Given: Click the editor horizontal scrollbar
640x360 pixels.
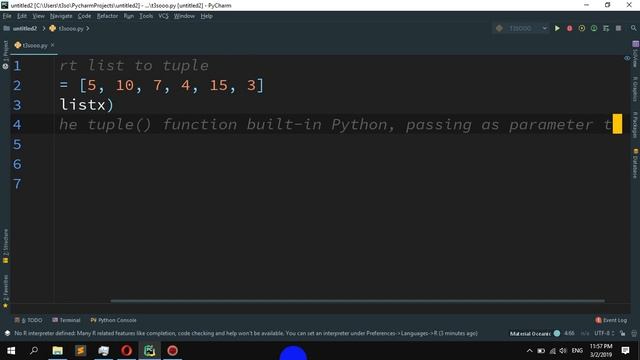Looking at the screenshot, I should point(358,301).
